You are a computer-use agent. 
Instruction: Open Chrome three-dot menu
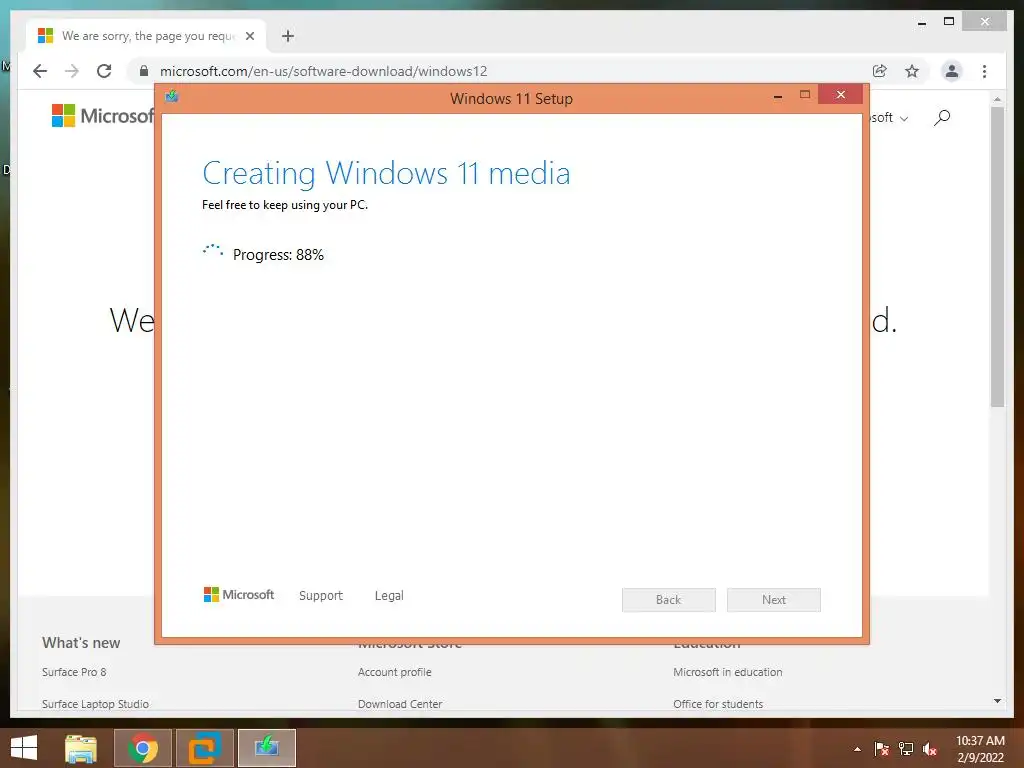(x=984, y=71)
